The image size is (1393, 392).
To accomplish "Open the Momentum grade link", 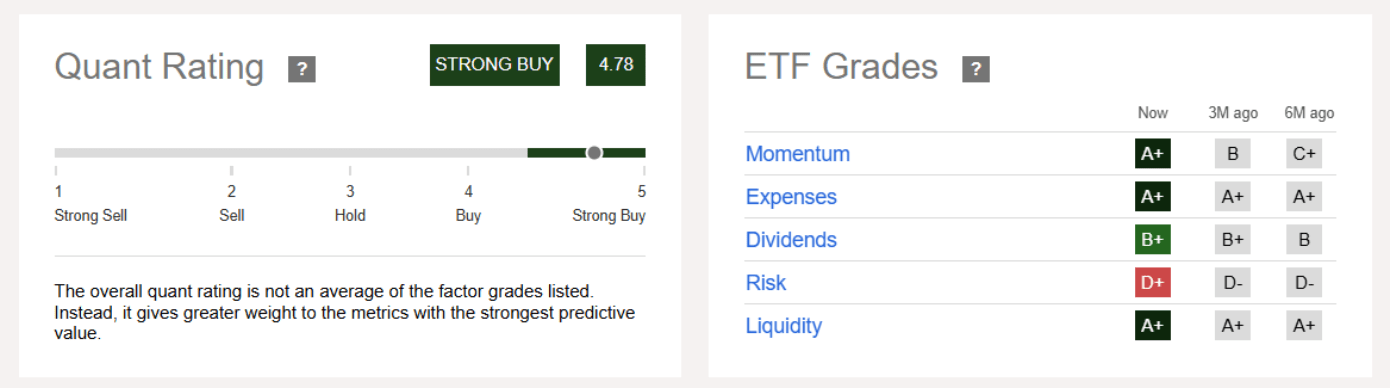I will [x=798, y=154].
